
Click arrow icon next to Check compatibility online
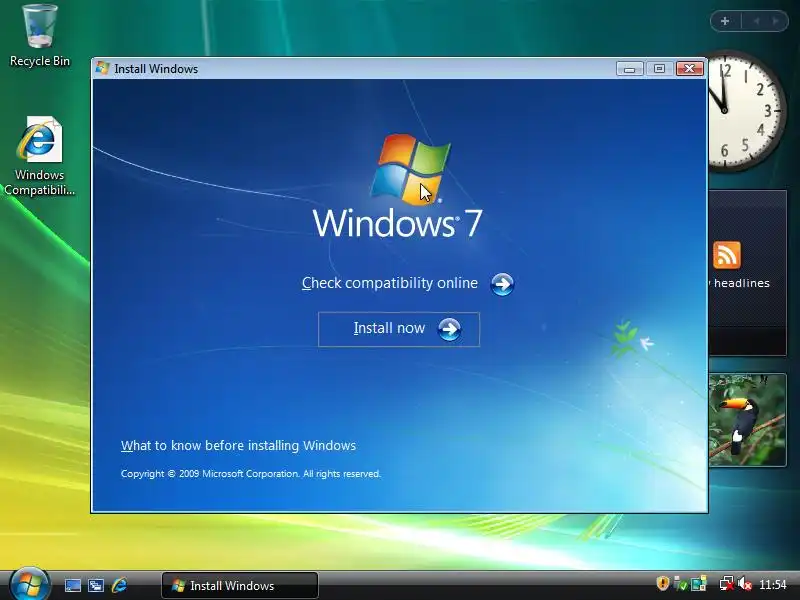click(502, 284)
